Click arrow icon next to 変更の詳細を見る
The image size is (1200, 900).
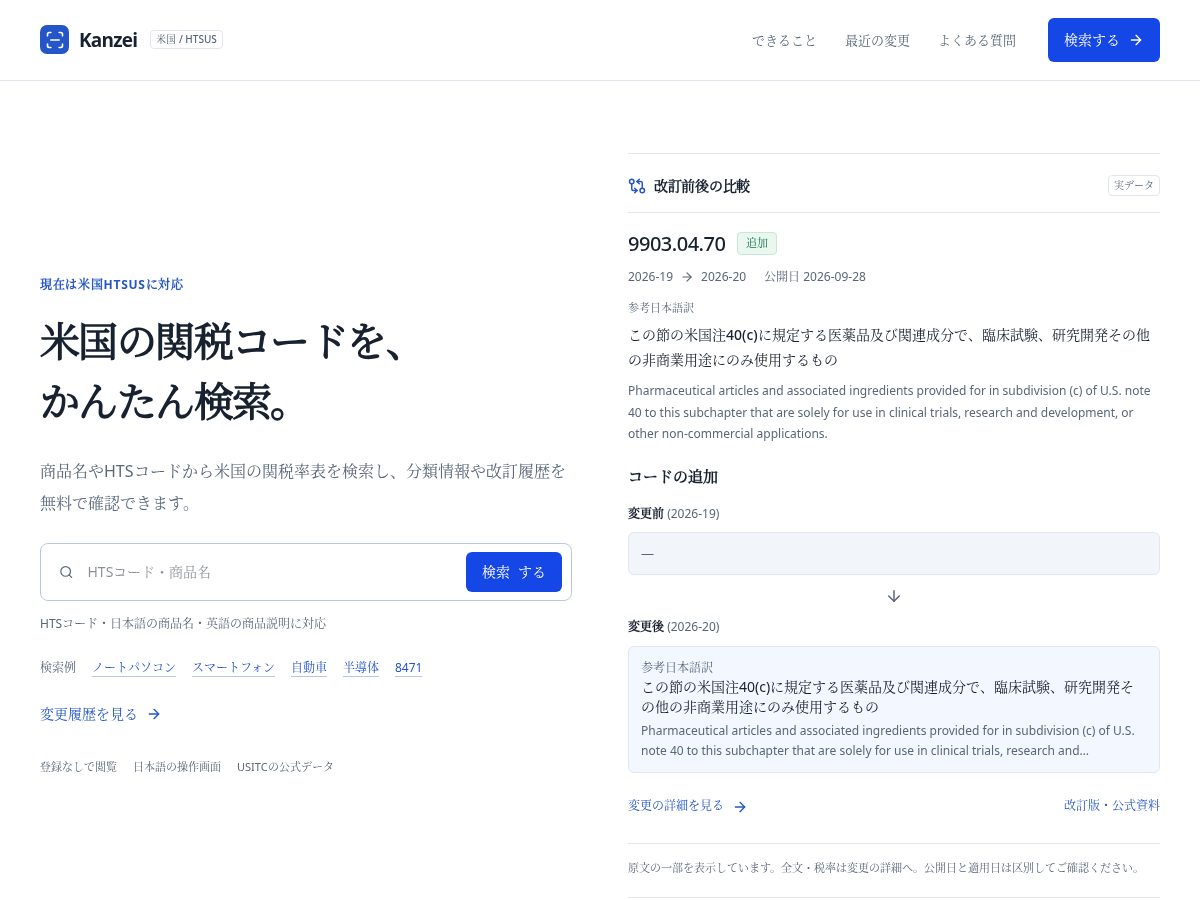pos(740,806)
